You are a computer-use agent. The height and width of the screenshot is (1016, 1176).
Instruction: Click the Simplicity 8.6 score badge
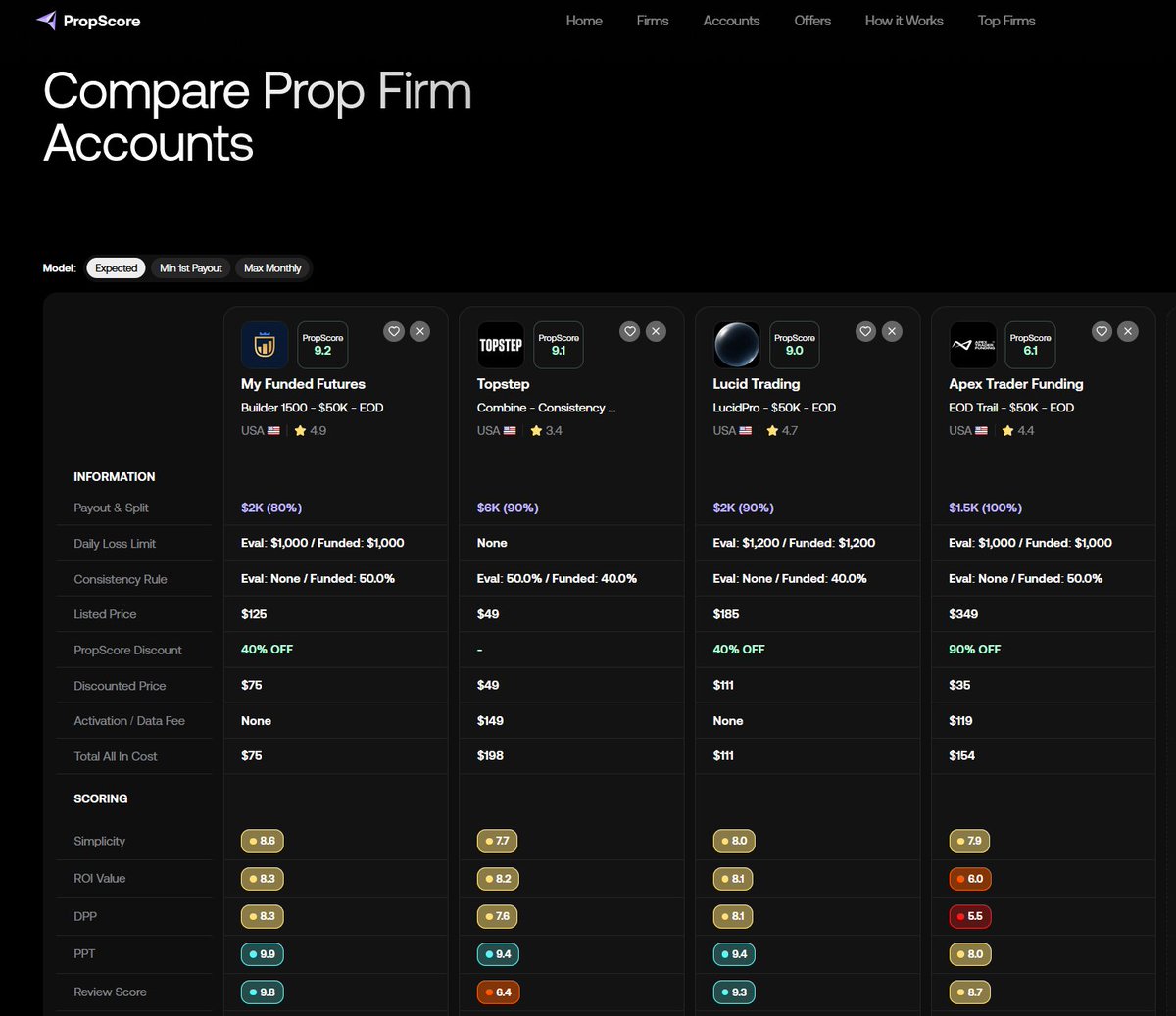[x=263, y=841]
